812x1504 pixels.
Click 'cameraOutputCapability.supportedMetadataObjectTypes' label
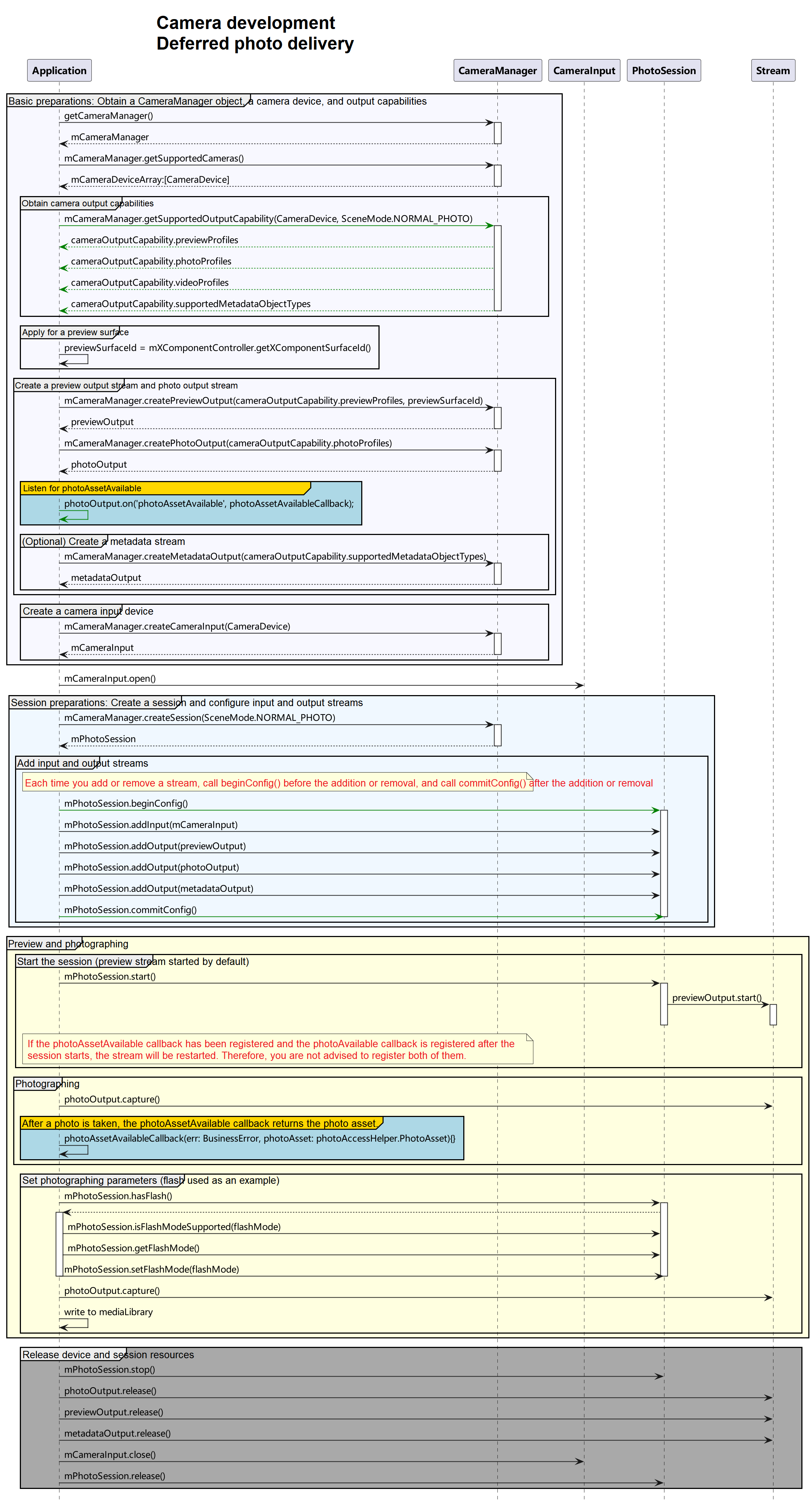pyautogui.click(x=191, y=304)
